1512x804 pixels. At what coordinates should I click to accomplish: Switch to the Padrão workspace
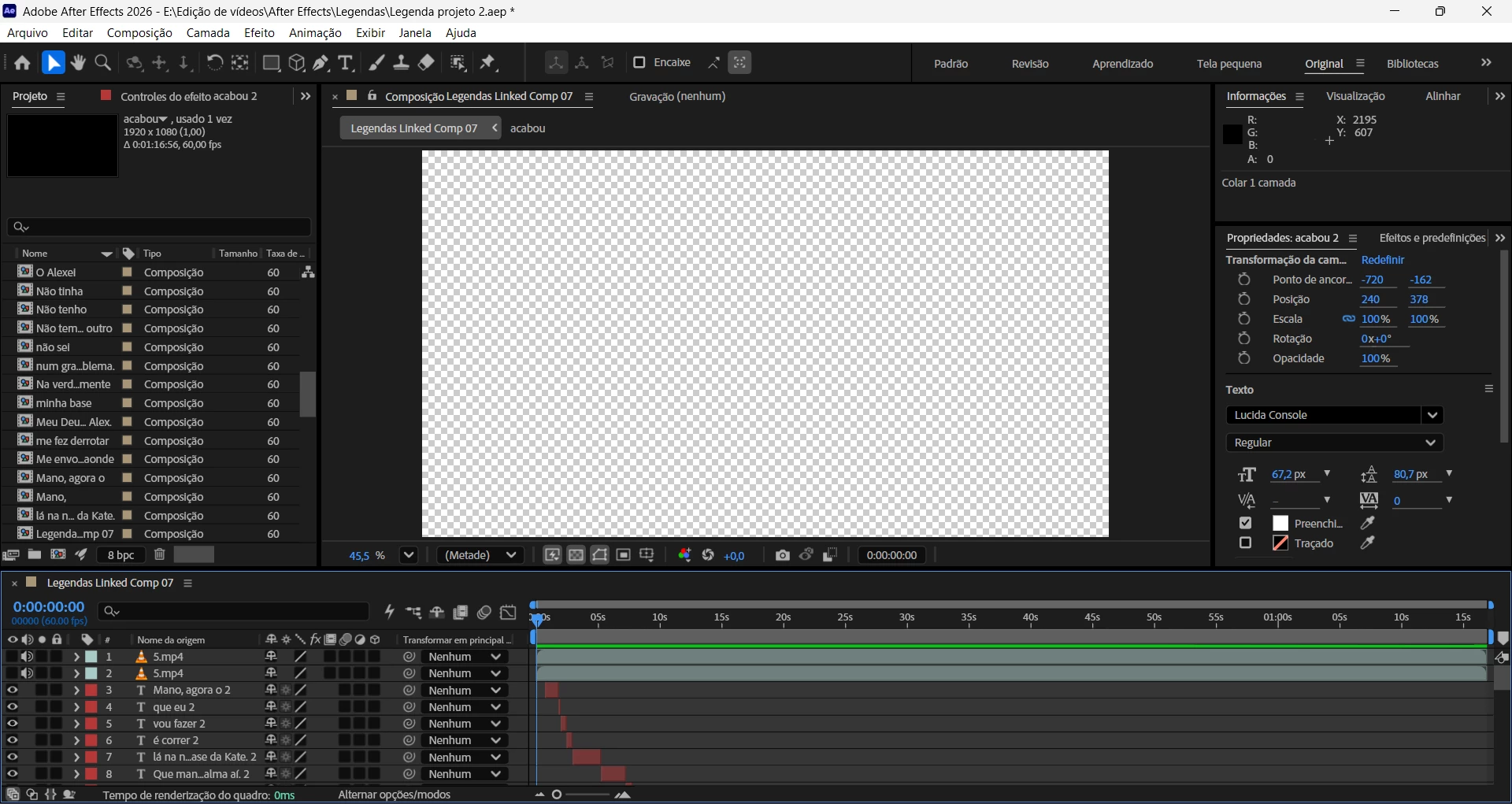[951, 64]
